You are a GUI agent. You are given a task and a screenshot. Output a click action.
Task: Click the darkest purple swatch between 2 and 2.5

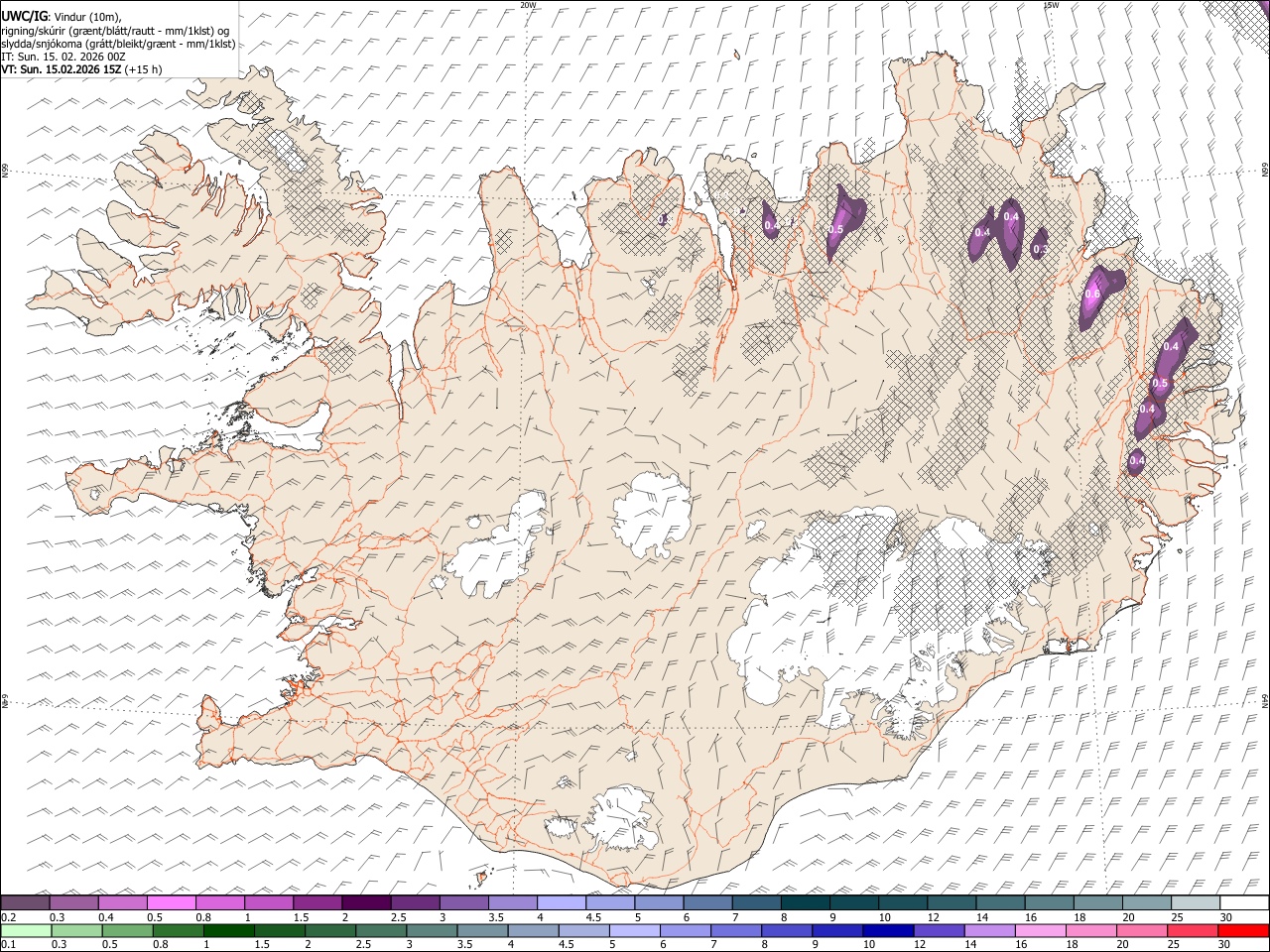pyautogui.click(x=365, y=902)
